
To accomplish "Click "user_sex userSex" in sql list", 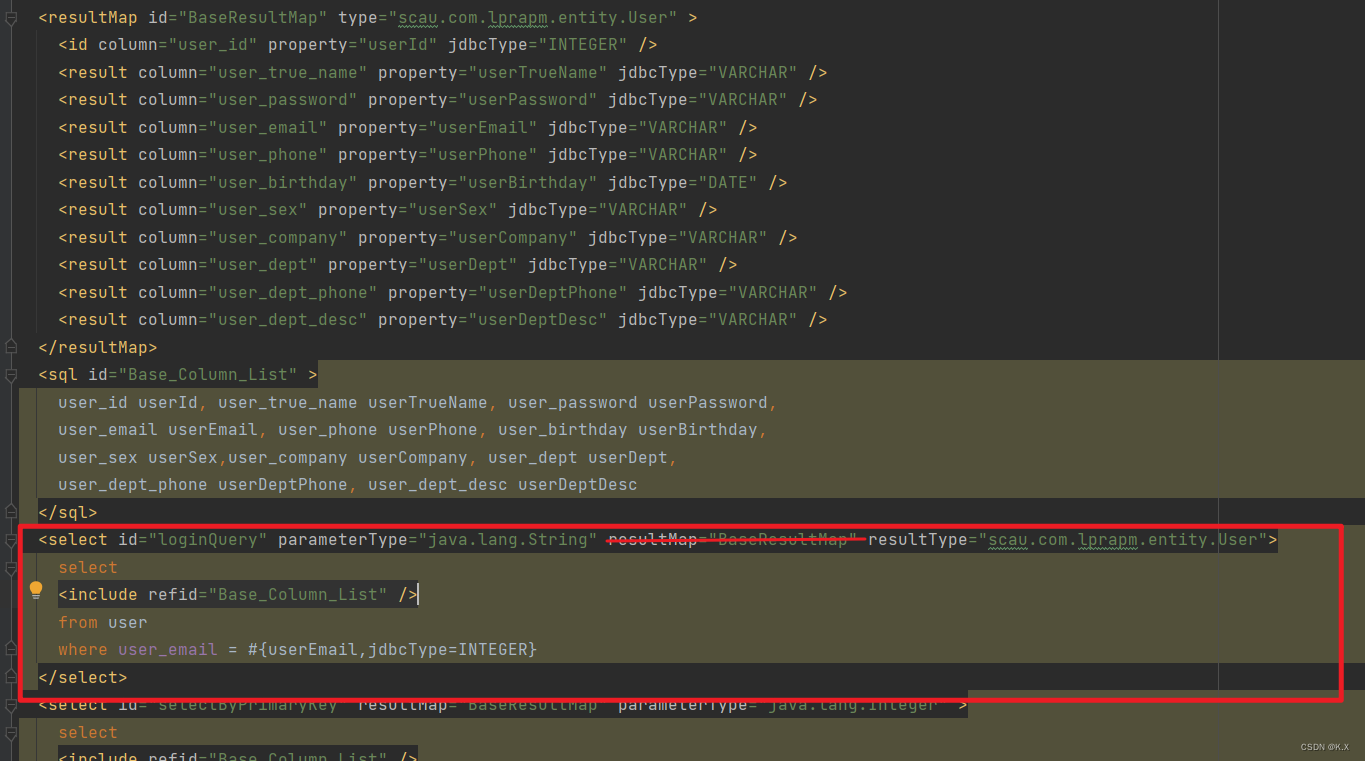I will click(x=138, y=457).
